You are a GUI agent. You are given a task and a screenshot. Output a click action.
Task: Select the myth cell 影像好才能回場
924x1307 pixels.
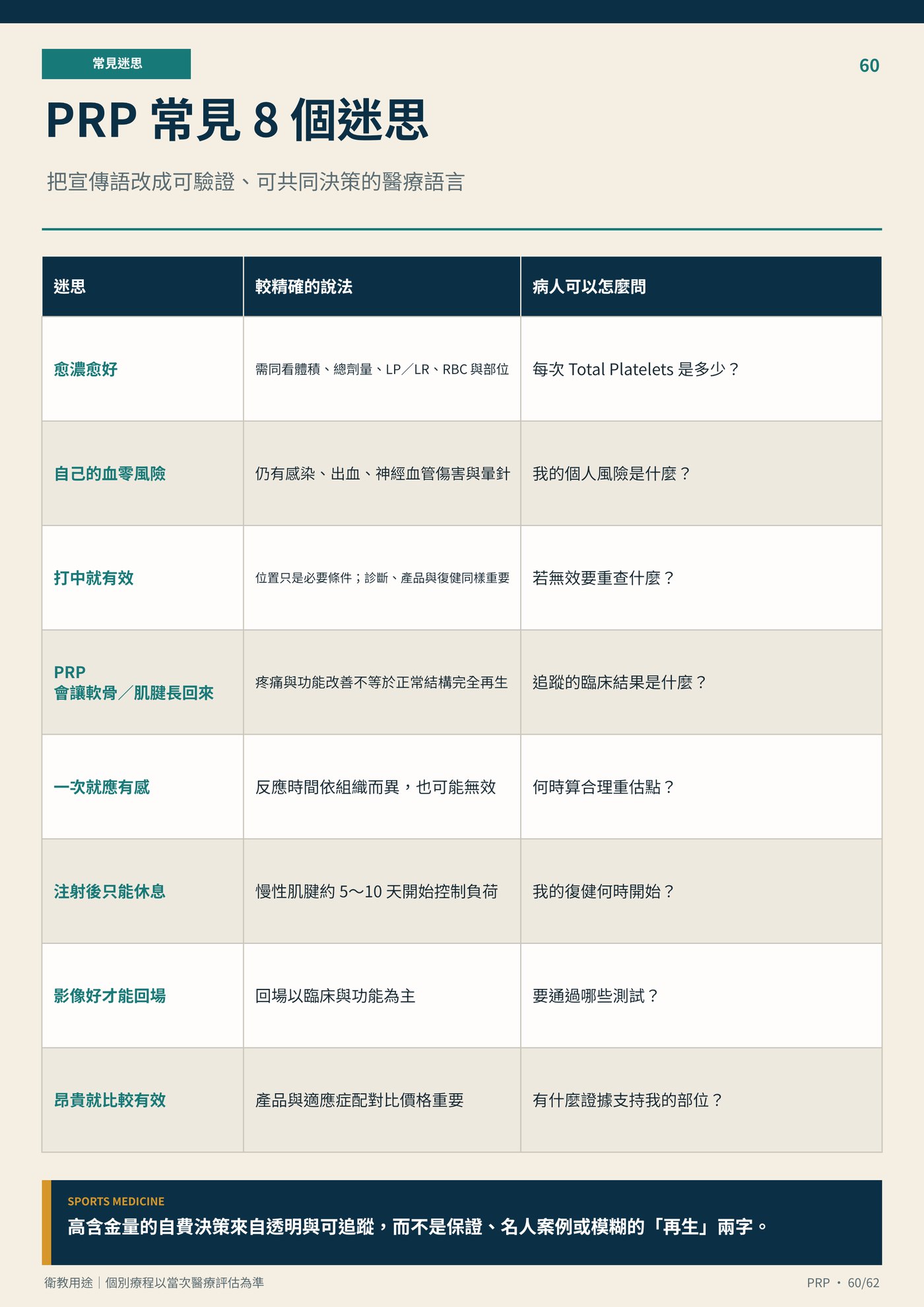tap(143, 995)
